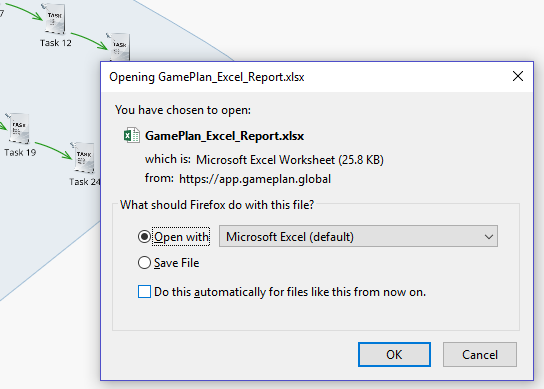Click 'What should Firefox do with this file?' label
The width and height of the screenshot is (544, 389).
click(217, 205)
